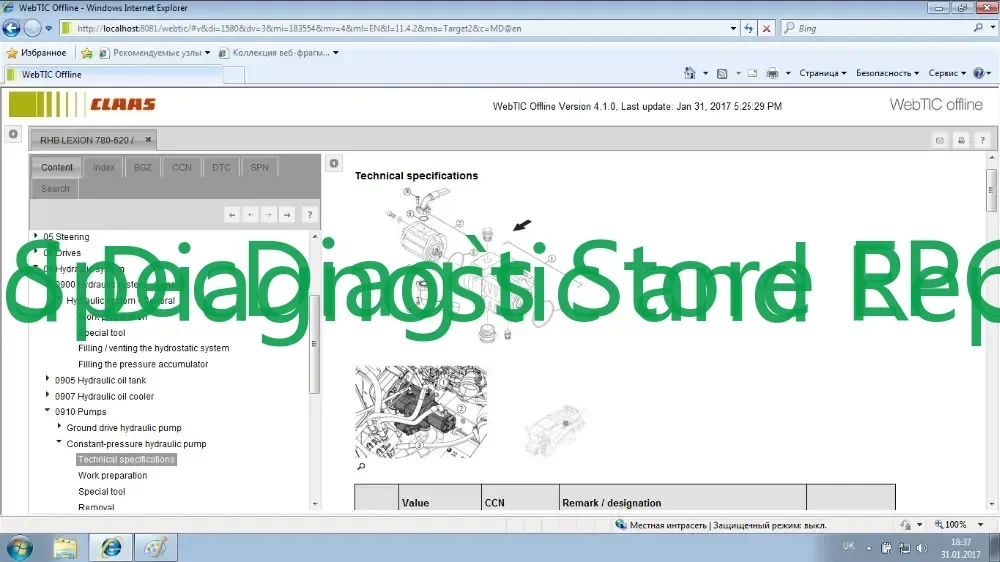1000x562 pixels.
Task: Expand 0907 Hydraulic oil cooler node
Action: tap(47, 395)
